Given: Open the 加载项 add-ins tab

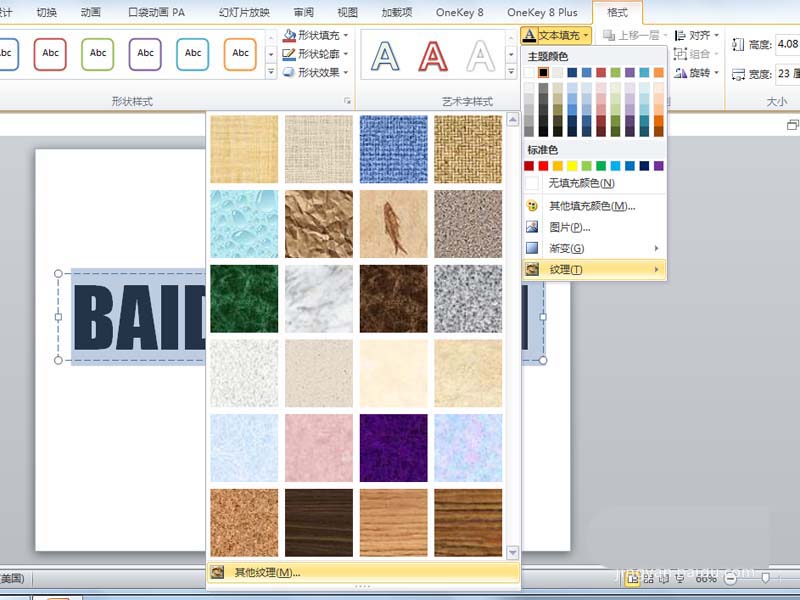Looking at the screenshot, I should [x=397, y=12].
